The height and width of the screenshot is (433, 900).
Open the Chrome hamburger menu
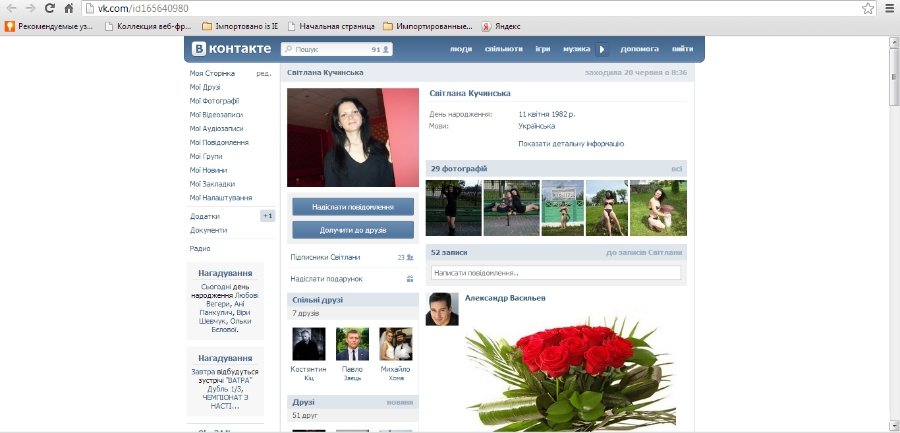(889, 8)
